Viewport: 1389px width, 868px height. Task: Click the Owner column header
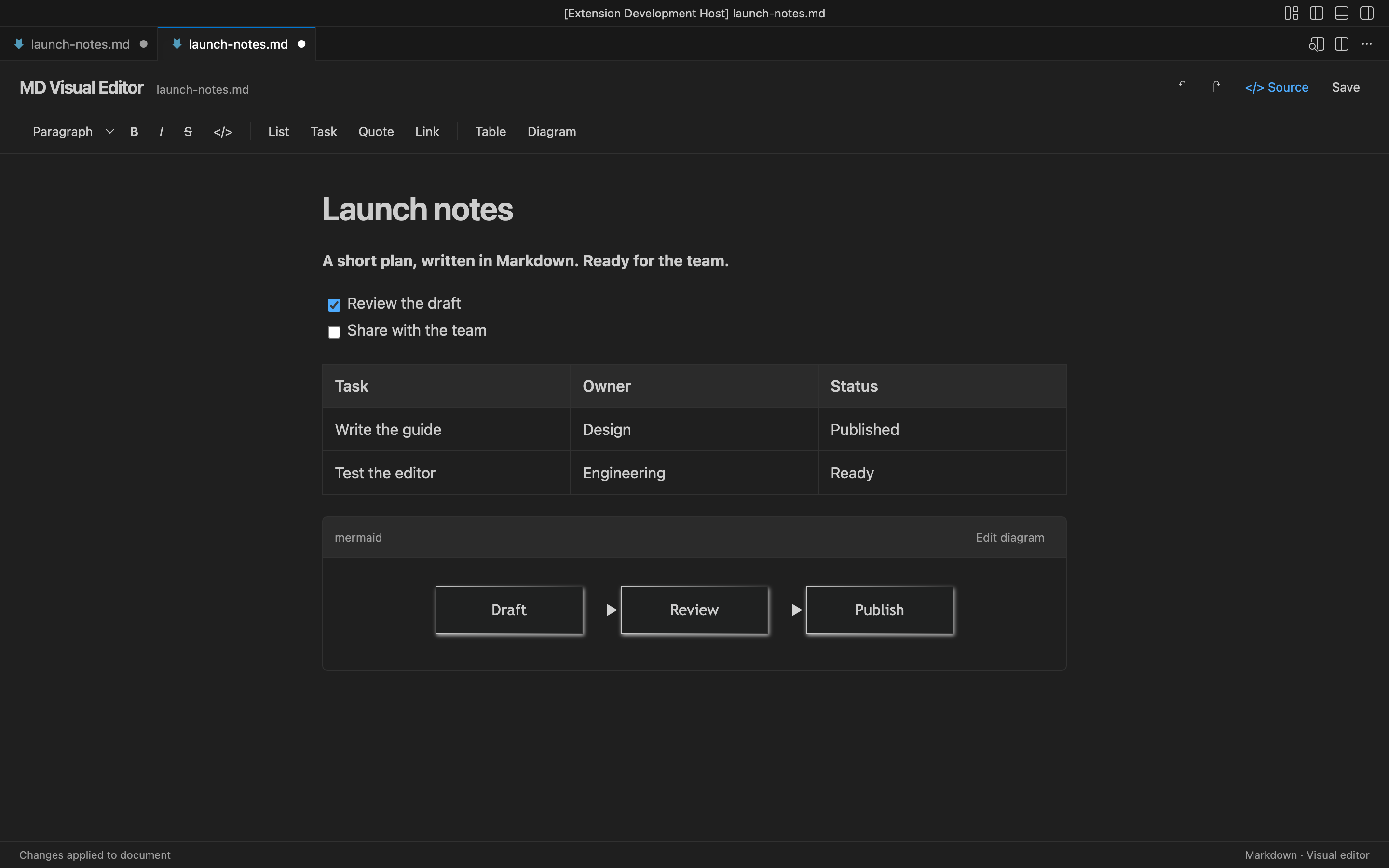[694, 386]
